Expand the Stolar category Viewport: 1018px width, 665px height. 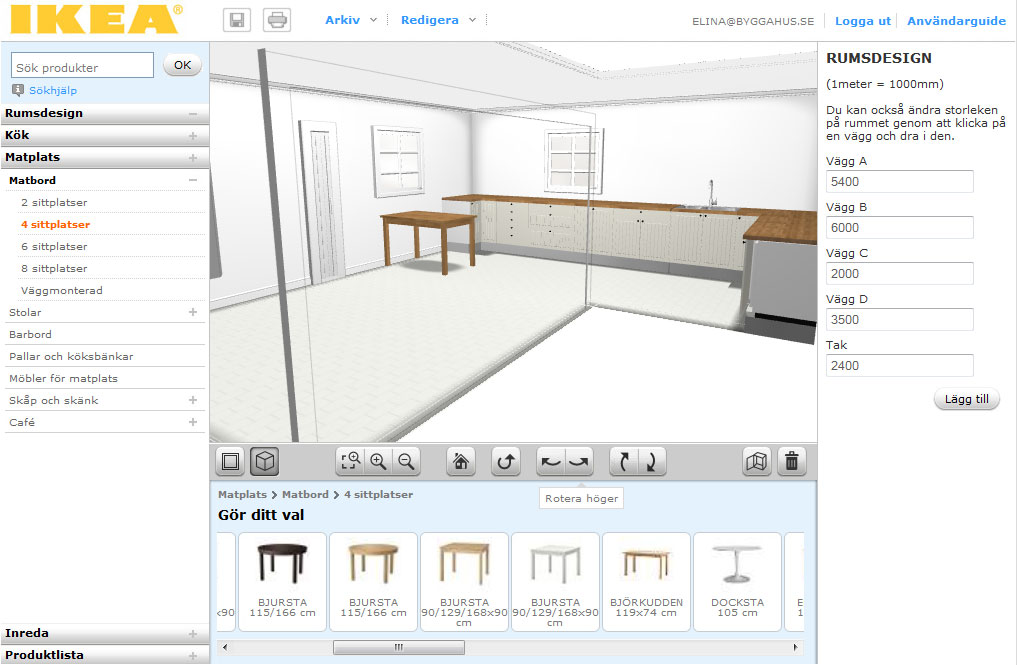click(x=193, y=313)
